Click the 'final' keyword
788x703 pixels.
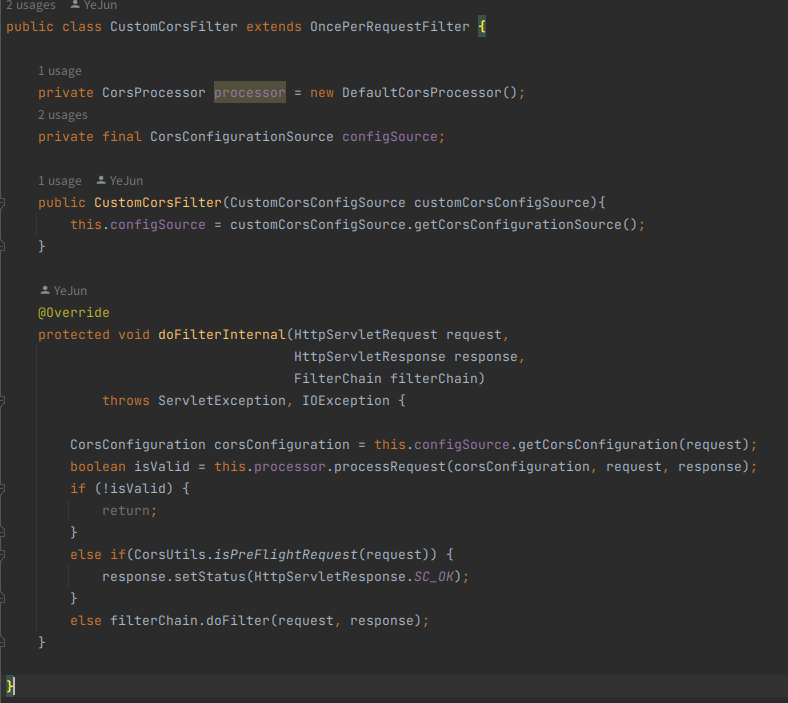122,137
